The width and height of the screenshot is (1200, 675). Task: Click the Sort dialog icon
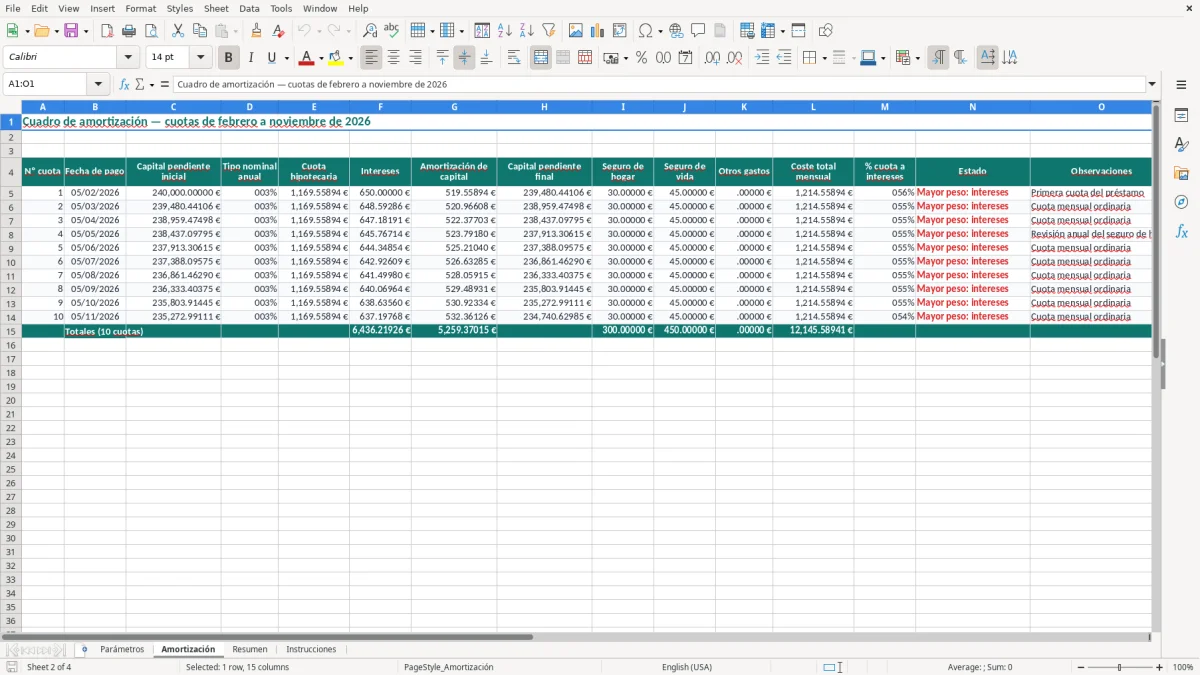tap(482, 31)
